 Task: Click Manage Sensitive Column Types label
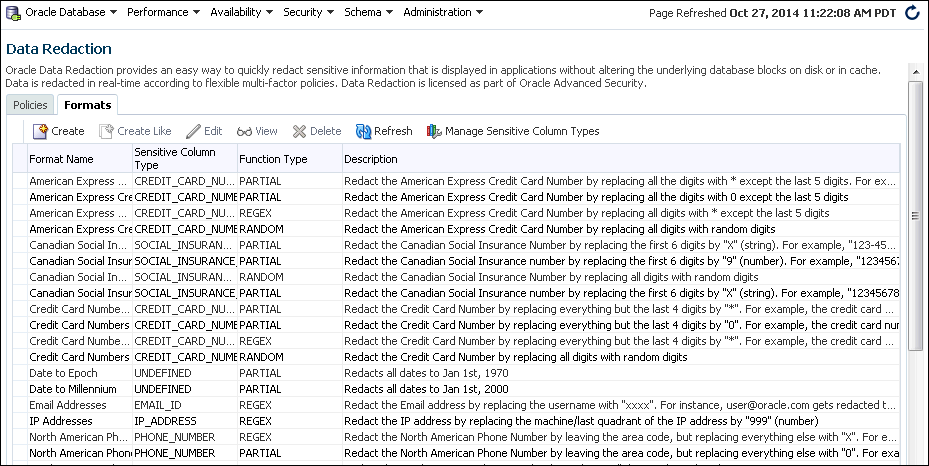(522, 131)
